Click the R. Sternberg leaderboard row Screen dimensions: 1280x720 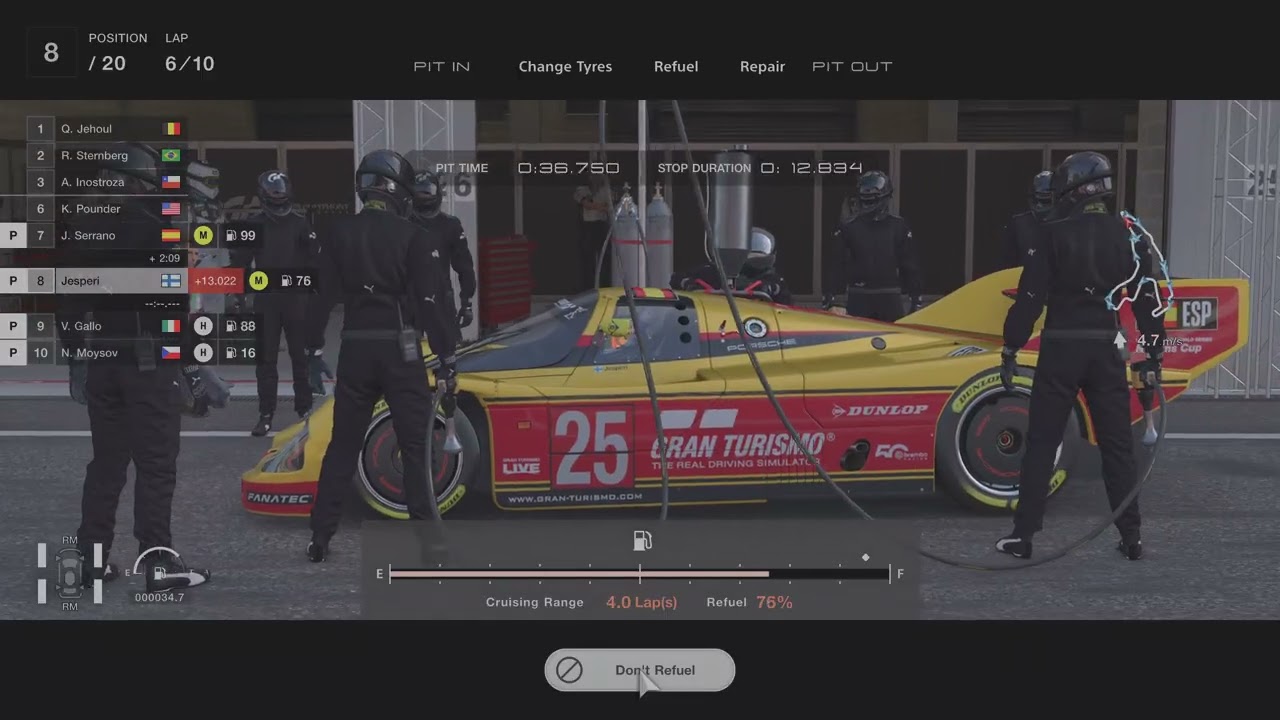tap(108, 156)
